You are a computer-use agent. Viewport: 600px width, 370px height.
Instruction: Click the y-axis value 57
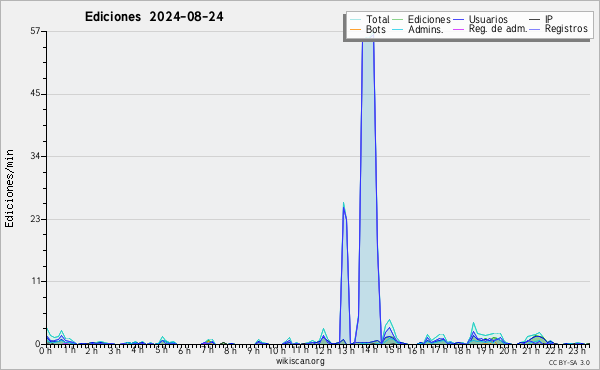point(35,31)
